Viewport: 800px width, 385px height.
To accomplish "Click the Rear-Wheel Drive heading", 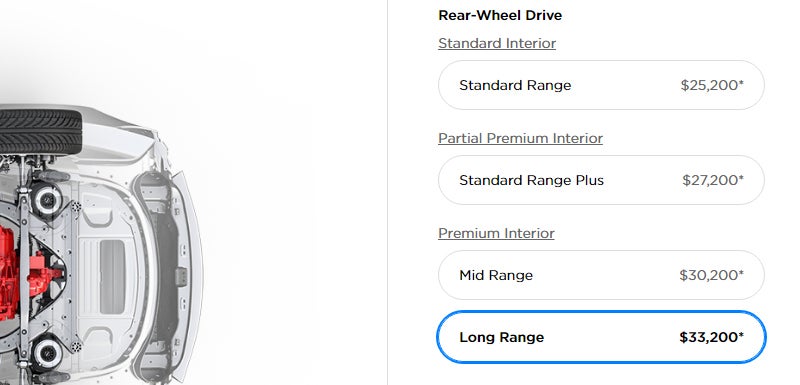I will coord(500,15).
